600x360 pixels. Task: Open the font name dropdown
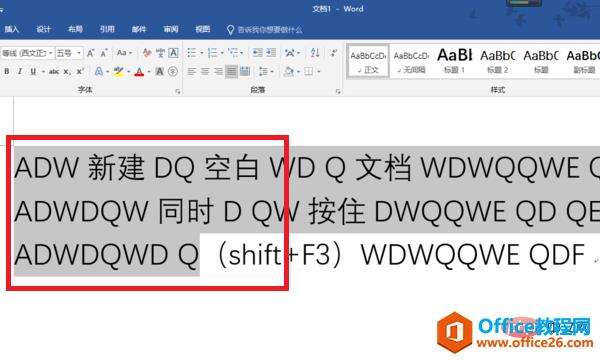coord(27,53)
